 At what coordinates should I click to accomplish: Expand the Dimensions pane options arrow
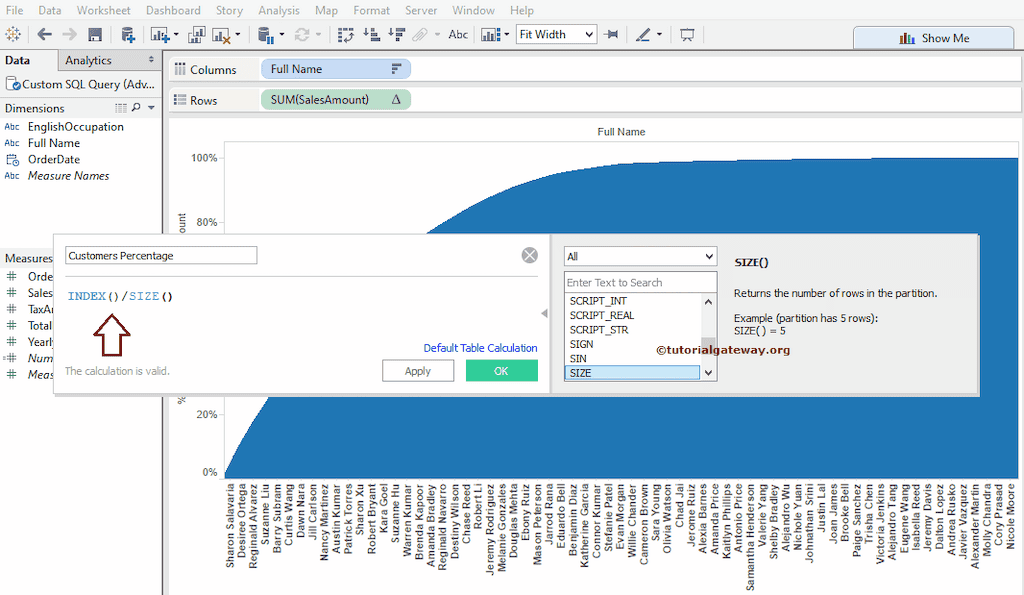point(151,108)
